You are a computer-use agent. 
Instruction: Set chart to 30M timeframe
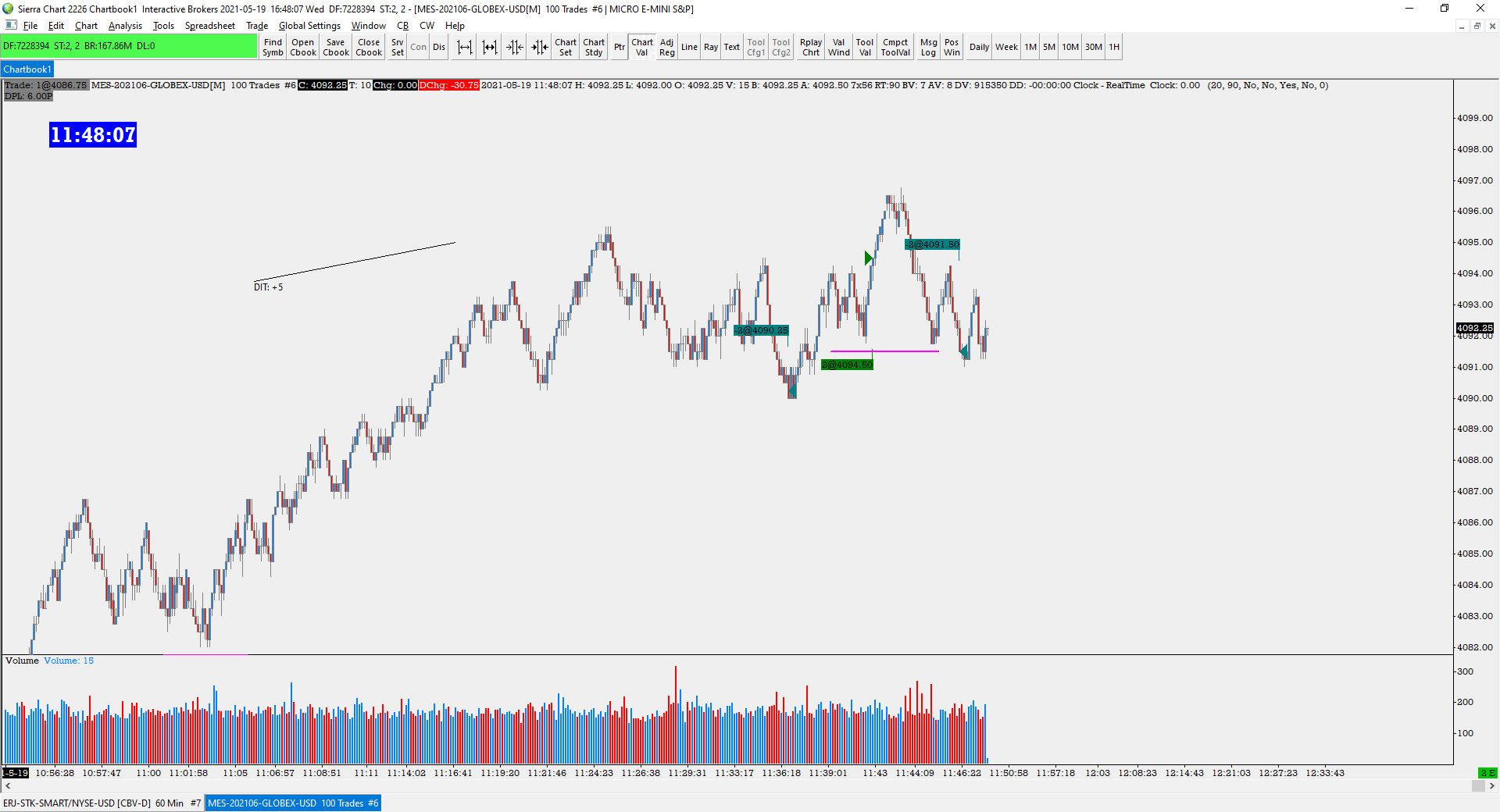pyautogui.click(x=1094, y=48)
